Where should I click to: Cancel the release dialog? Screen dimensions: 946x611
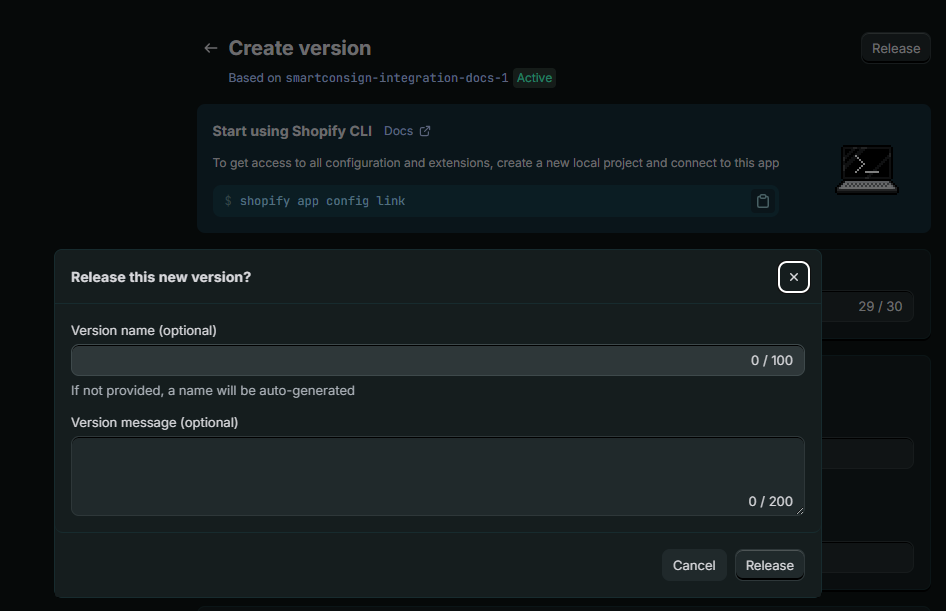694,565
